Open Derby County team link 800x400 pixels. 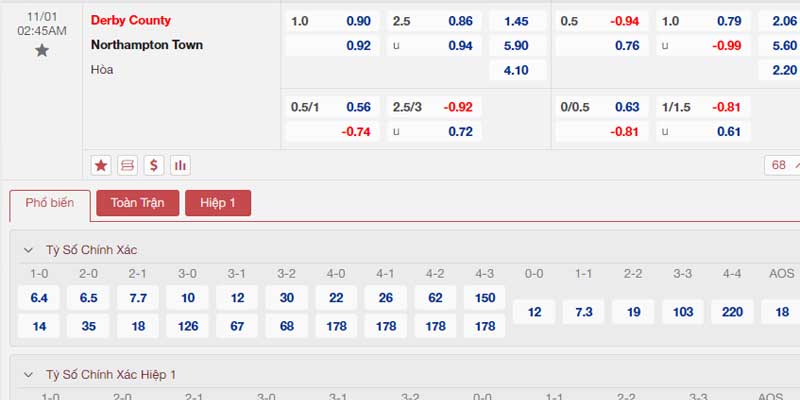pos(131,20)
